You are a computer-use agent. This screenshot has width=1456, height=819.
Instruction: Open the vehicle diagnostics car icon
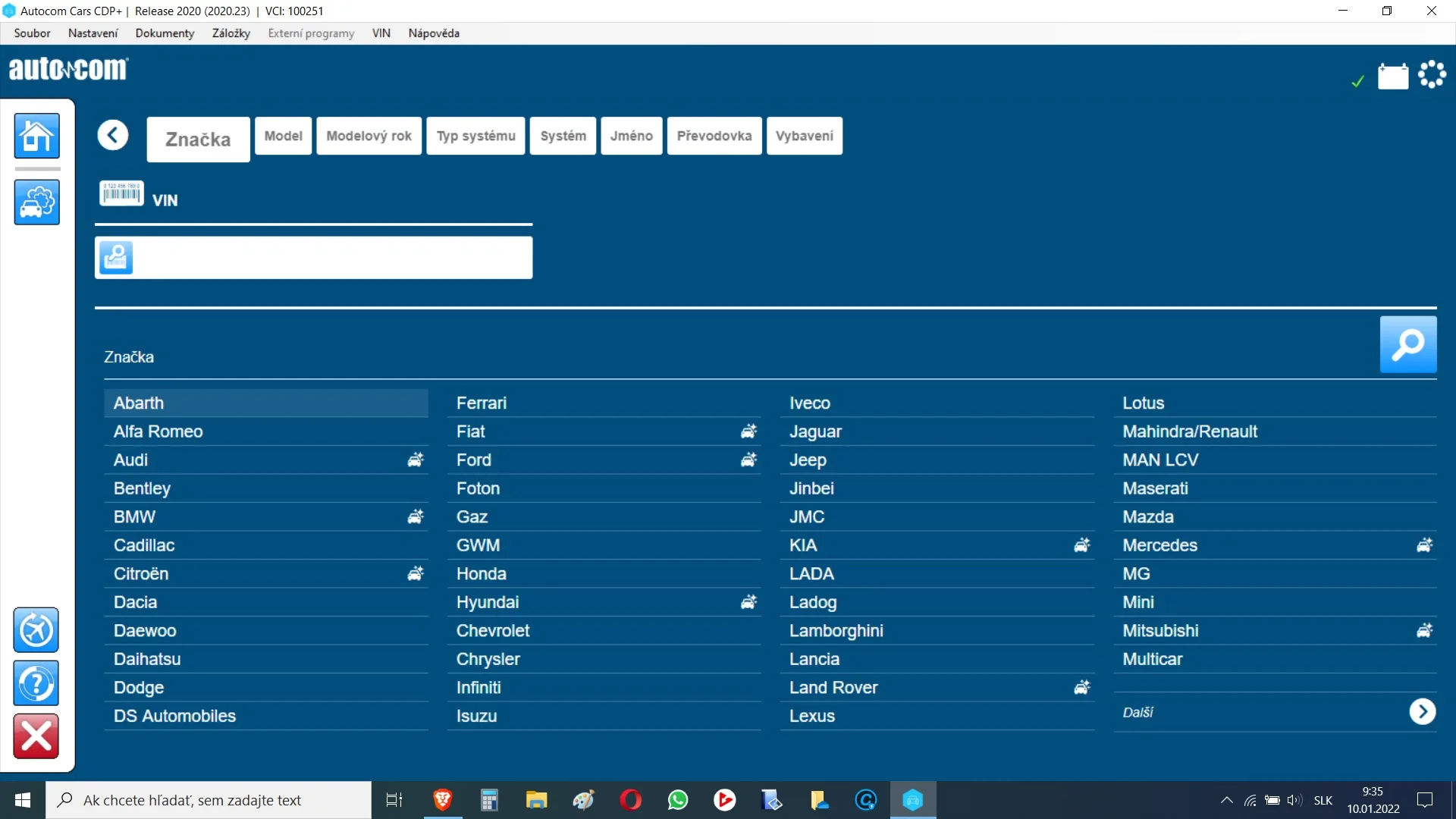point(36,202)
